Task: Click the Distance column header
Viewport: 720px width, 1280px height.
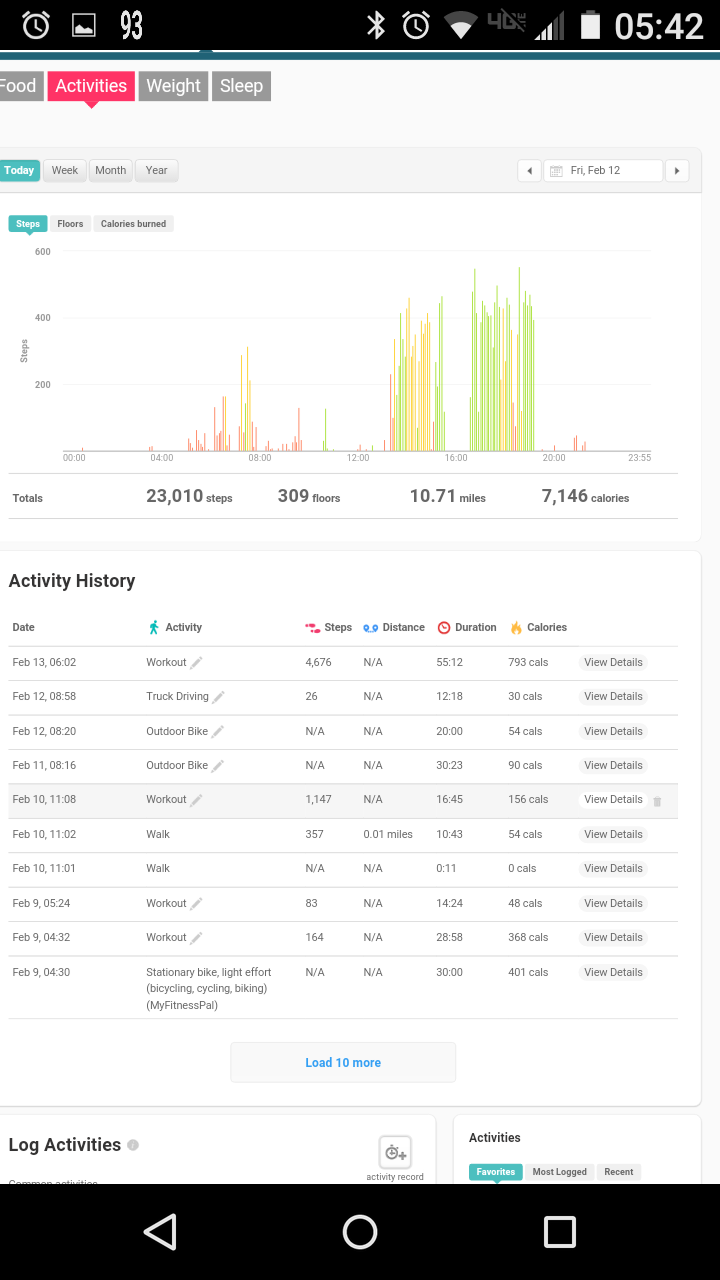Action: (x=394, y=628)
